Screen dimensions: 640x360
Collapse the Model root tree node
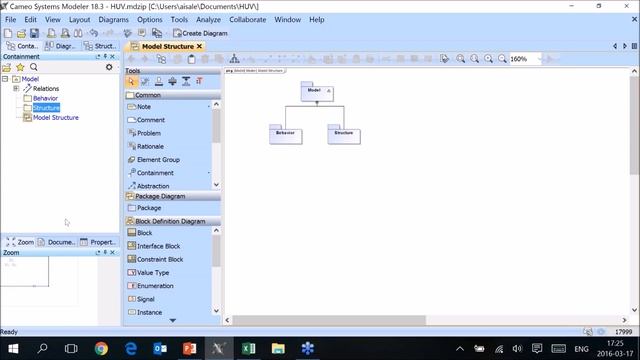(5, 79)
